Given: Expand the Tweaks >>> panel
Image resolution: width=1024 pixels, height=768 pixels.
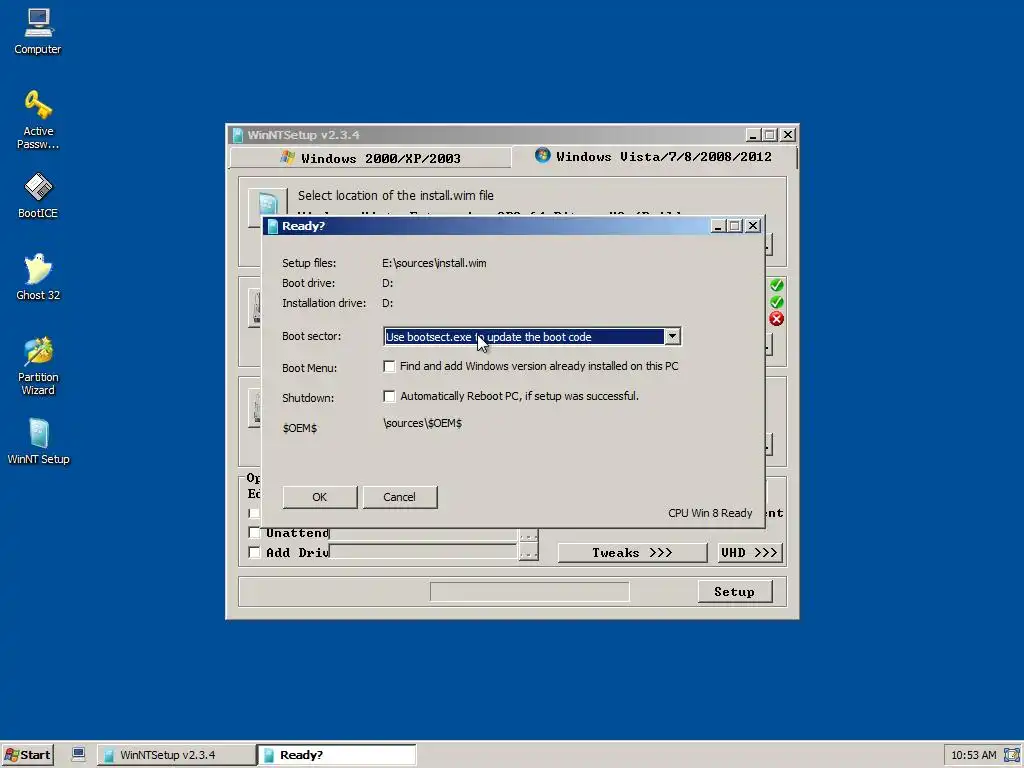Looking at the screenshot, I should 632,552.
